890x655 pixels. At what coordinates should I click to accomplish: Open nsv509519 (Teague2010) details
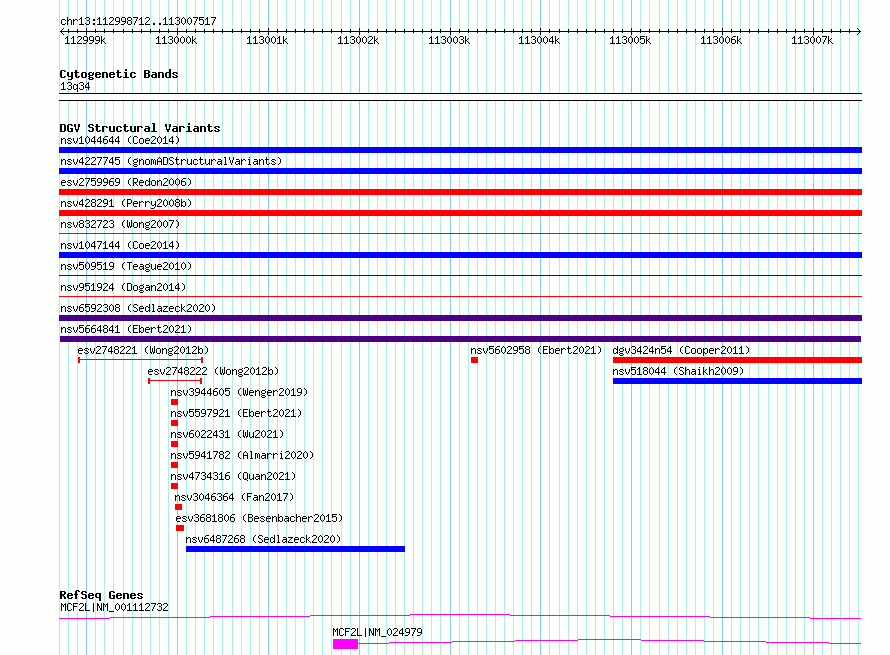pyautogui.click(x=126, y=266)
